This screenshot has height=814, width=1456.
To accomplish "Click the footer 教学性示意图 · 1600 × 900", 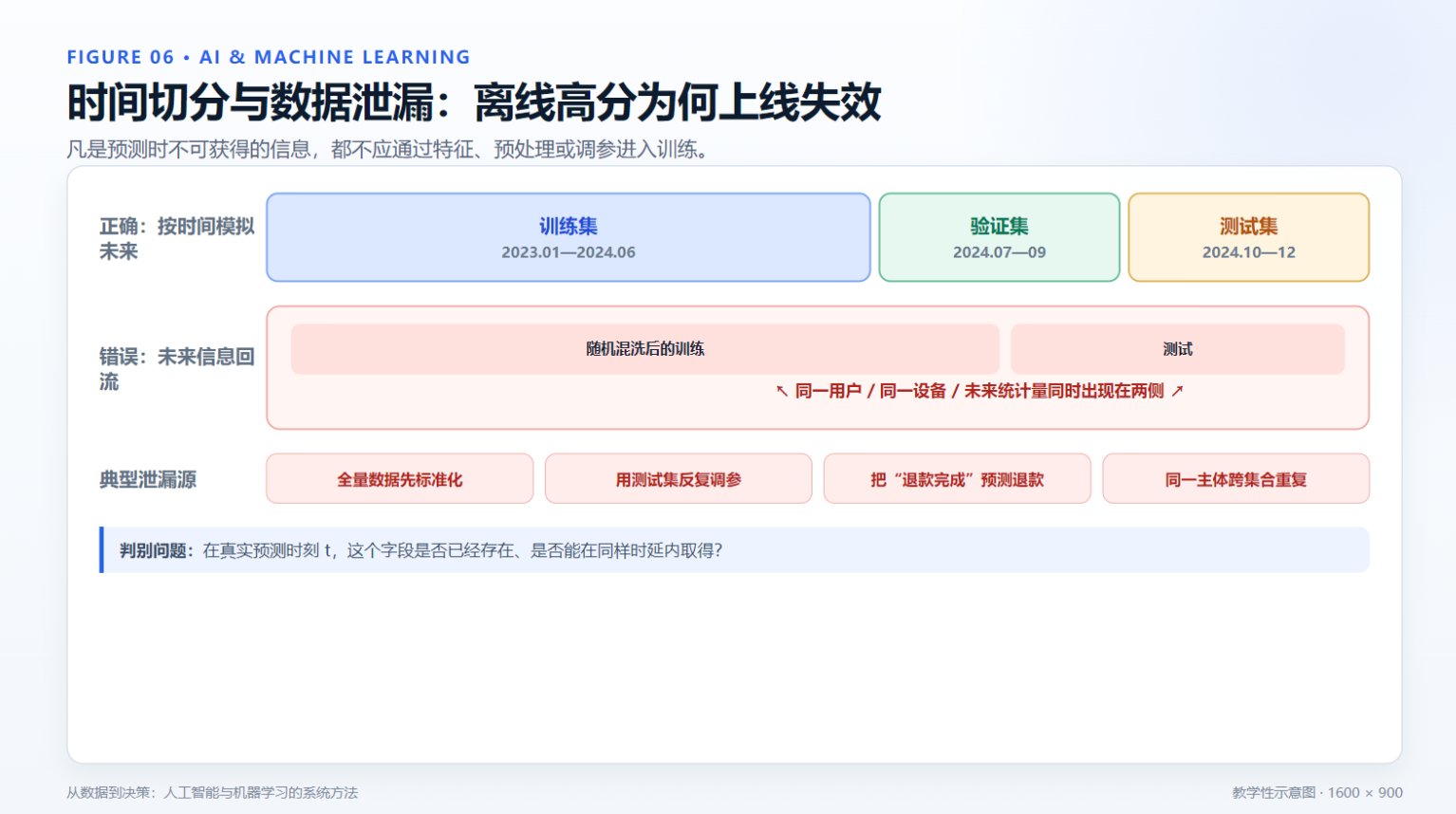I will pos(1317,792).
